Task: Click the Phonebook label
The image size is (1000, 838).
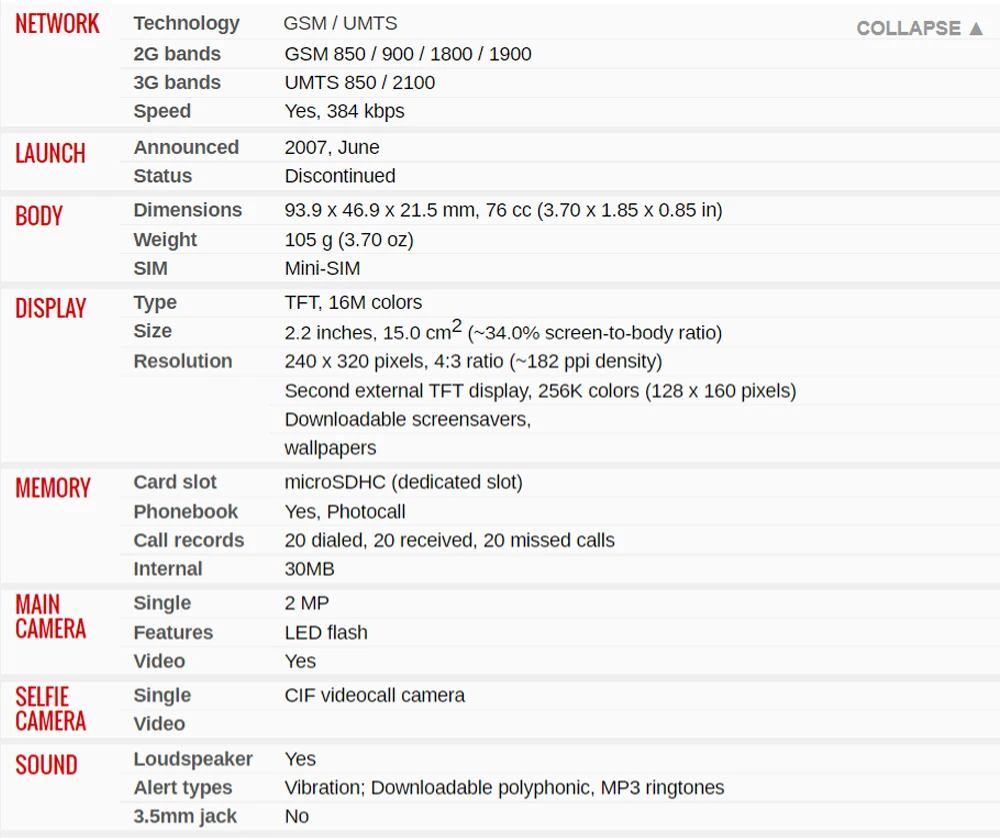Action: 185,512
